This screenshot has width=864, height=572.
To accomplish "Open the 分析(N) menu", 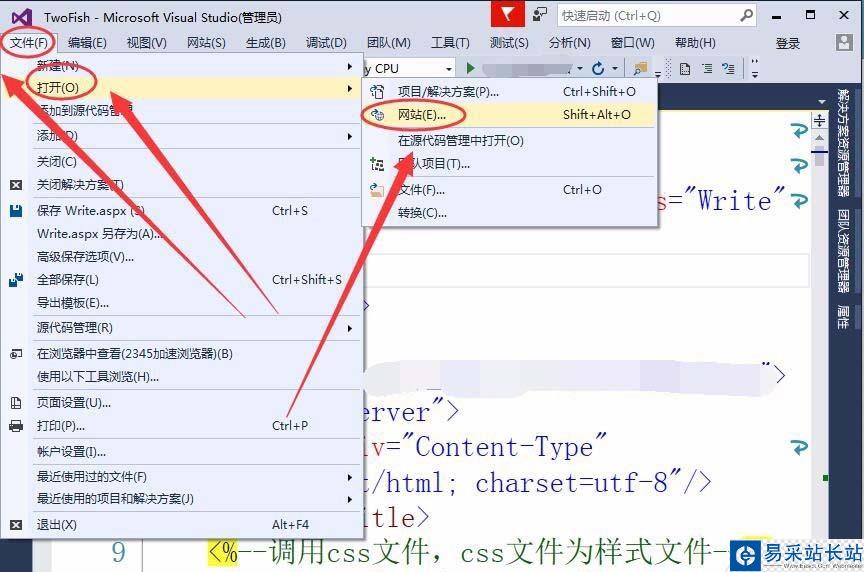I will (x=570, y=42).
